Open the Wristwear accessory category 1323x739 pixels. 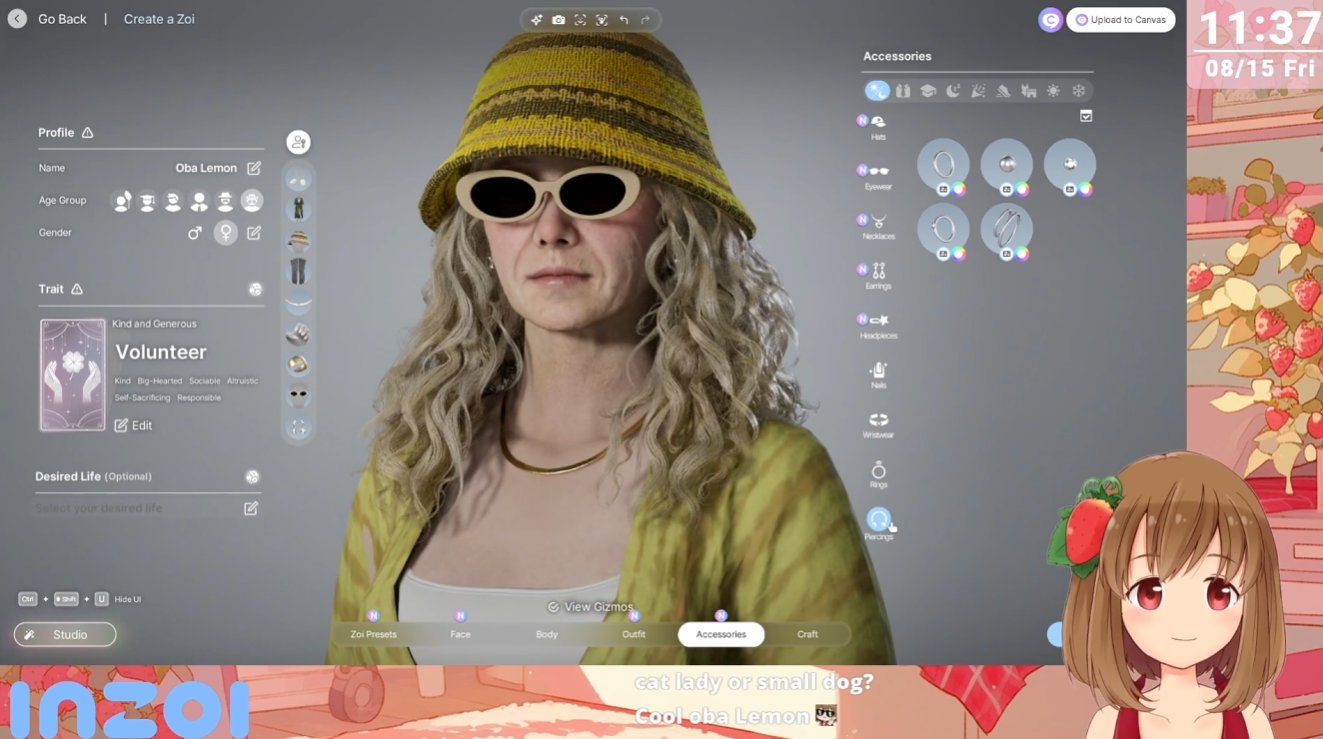point(878,424)
